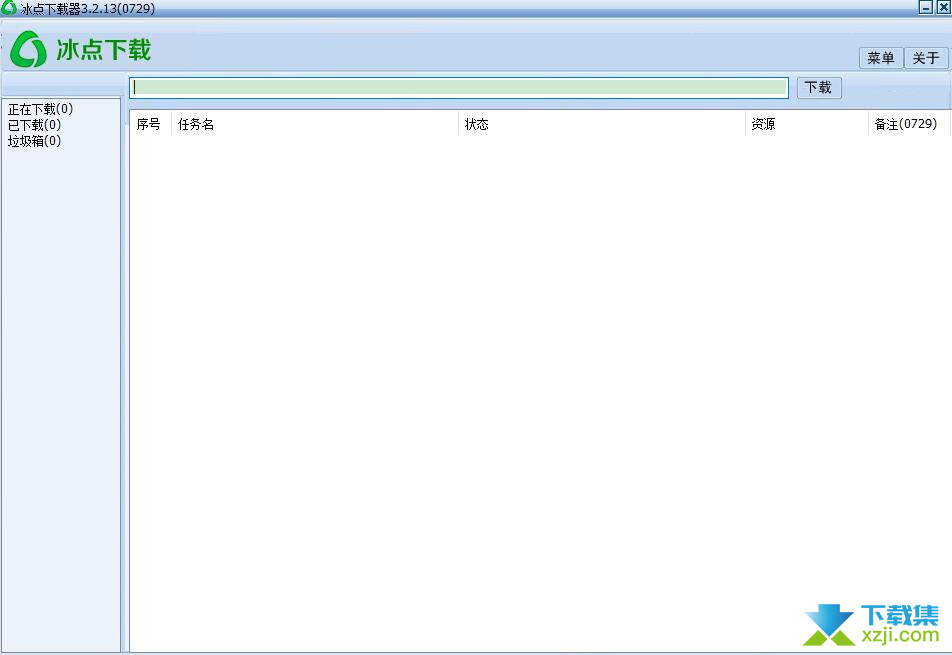952x655 pixels.
Task: Click the small app icon in title bar
Action: coord(9,8)
